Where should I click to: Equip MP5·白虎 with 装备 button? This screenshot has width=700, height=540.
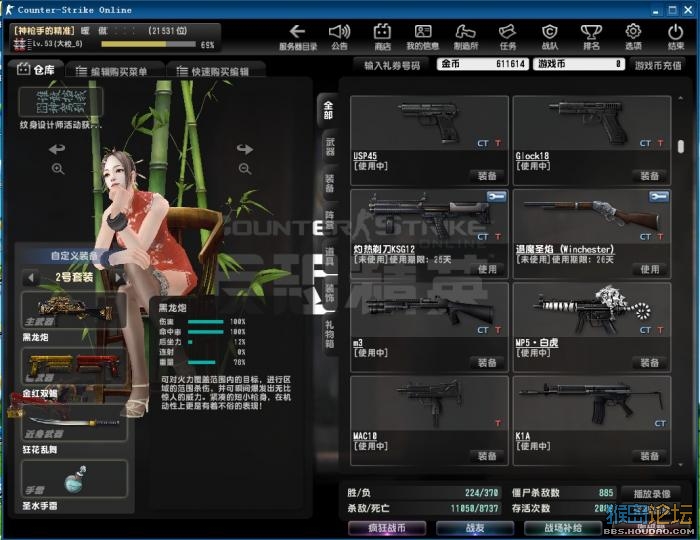(650, 363)
